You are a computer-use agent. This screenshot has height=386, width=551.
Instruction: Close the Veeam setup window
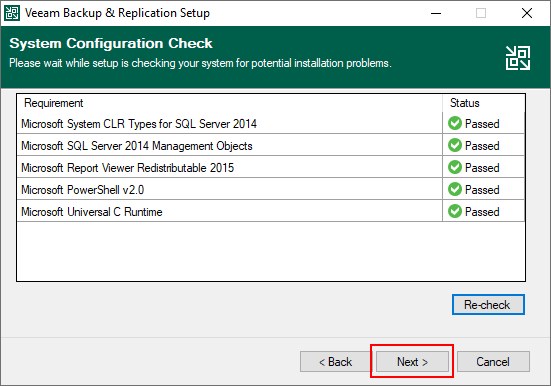coord(527,13)
